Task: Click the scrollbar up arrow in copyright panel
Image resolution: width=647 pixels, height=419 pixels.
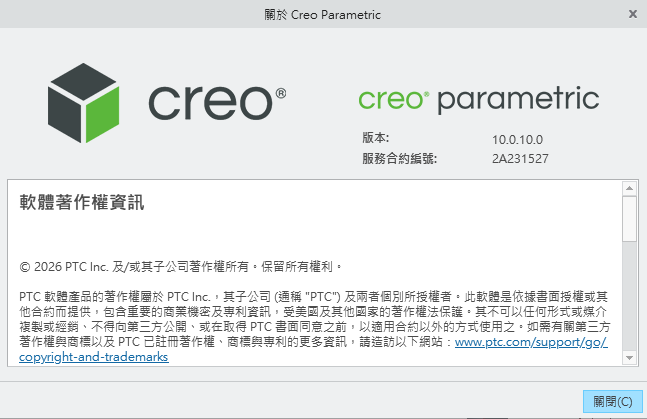Action: [629, 188]
